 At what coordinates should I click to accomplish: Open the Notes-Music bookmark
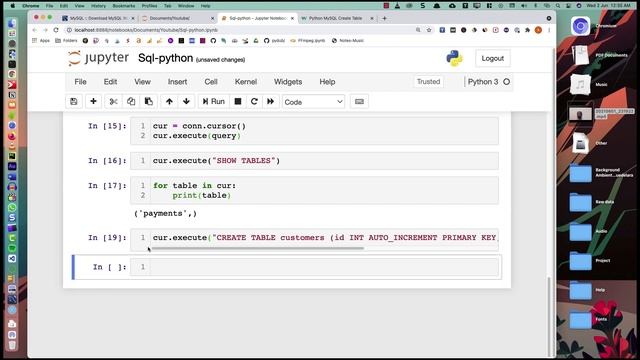348,40
